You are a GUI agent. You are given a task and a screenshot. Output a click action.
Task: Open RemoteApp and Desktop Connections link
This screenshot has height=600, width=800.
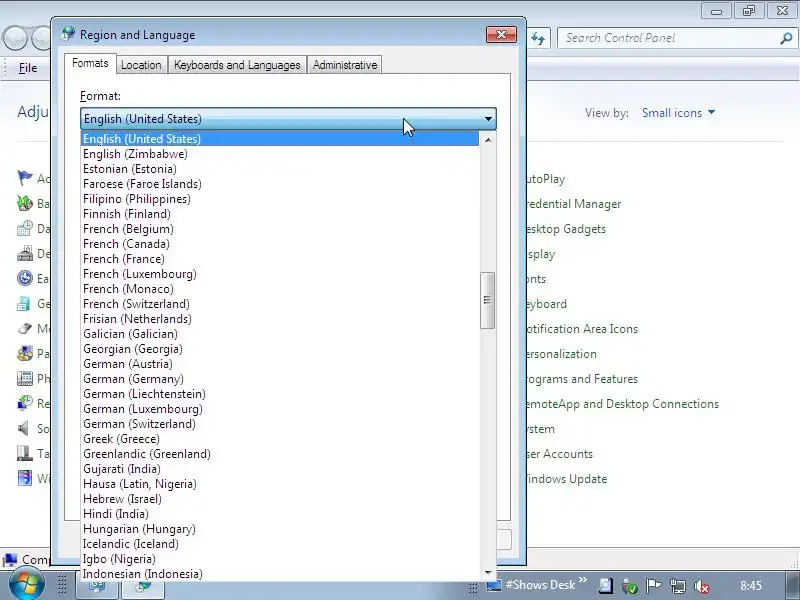click(622, 404)
